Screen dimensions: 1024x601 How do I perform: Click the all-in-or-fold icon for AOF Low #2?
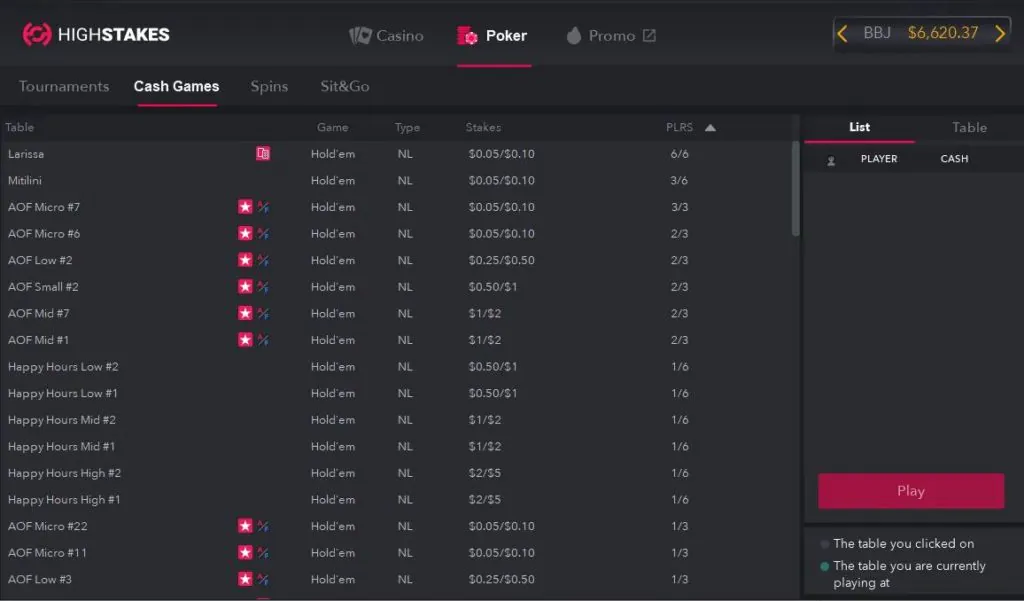point(264,260)
